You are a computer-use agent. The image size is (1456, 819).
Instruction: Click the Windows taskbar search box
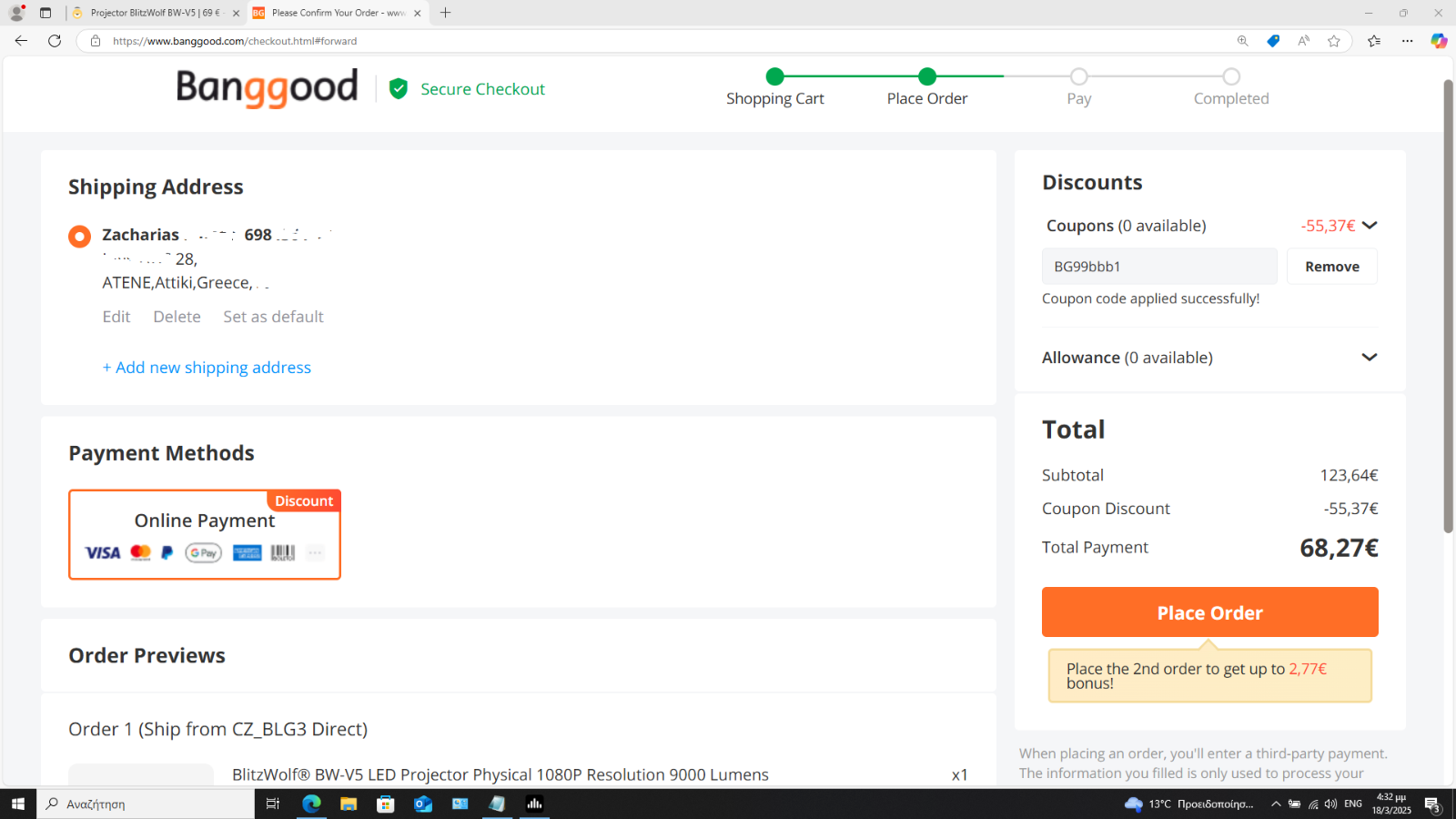coord(146,804)
